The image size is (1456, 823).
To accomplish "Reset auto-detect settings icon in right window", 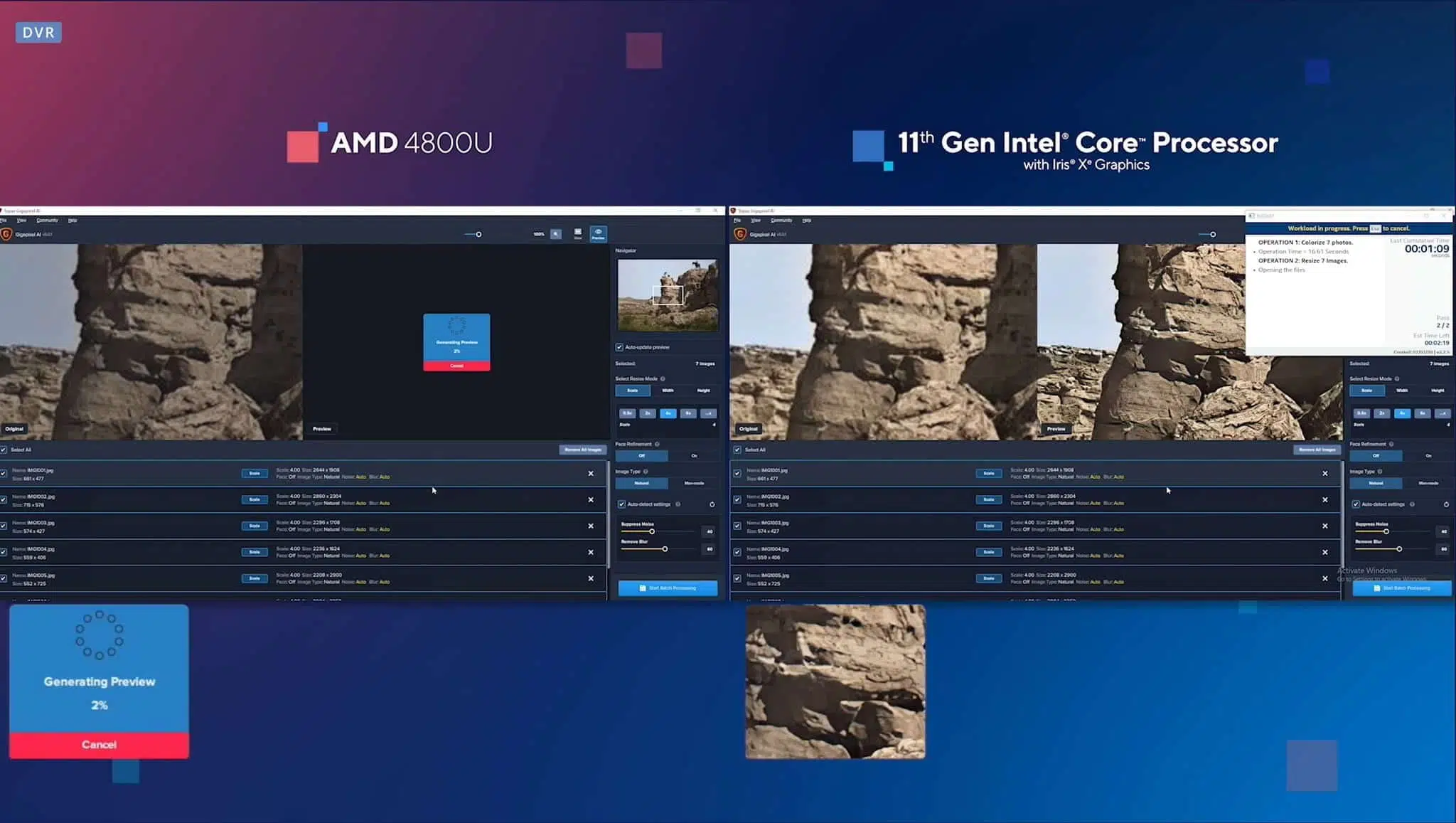I will click(1446, 504).
